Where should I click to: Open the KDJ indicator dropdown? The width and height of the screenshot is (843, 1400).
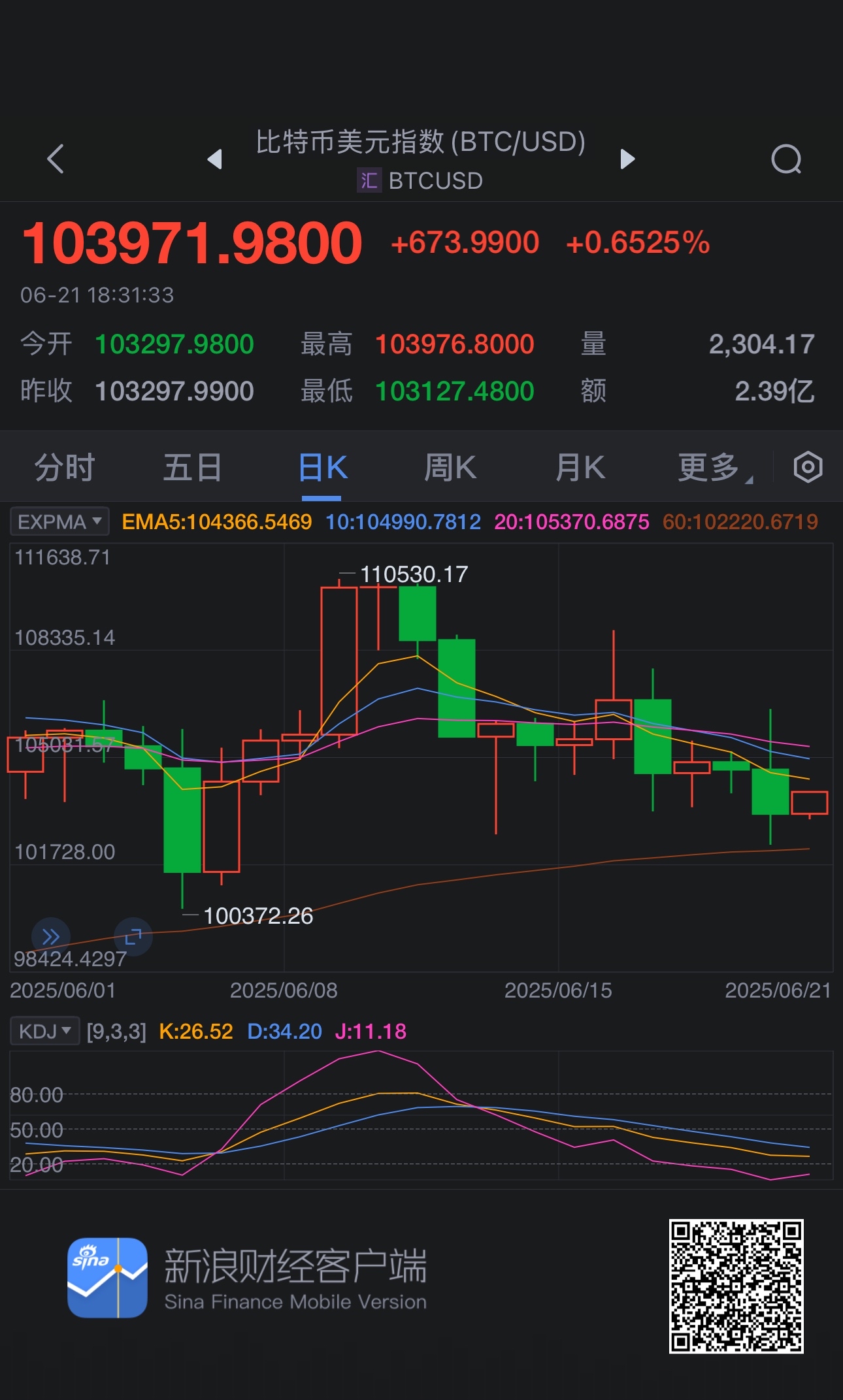[x=45, y=1032]
